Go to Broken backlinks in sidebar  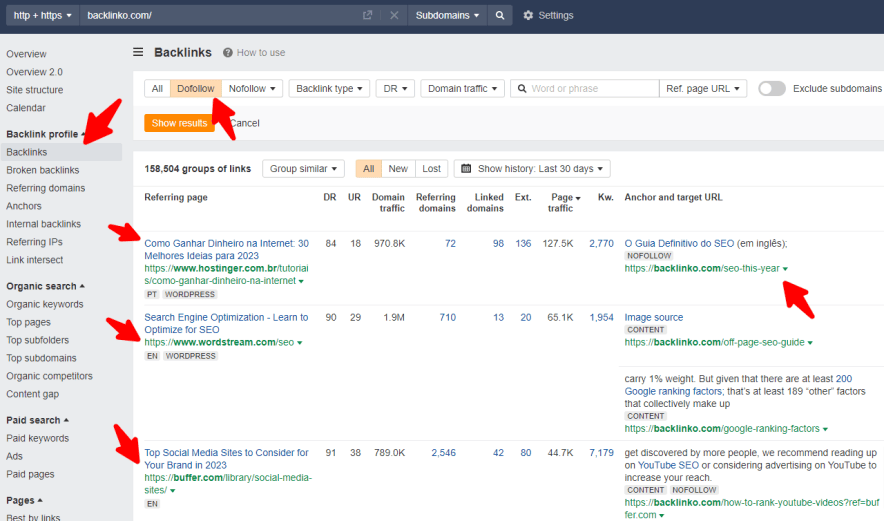43,170
